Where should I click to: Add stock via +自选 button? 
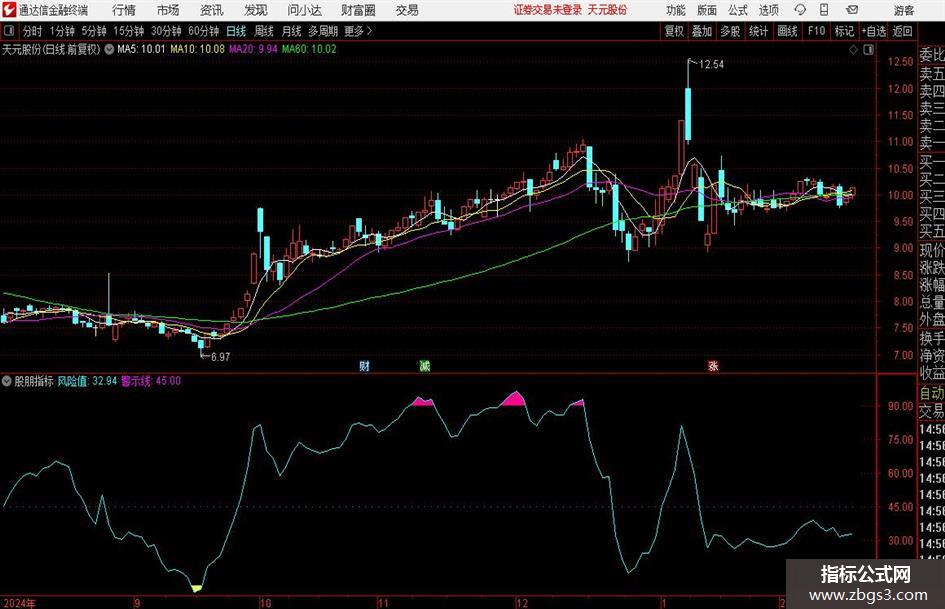(874, 31)
